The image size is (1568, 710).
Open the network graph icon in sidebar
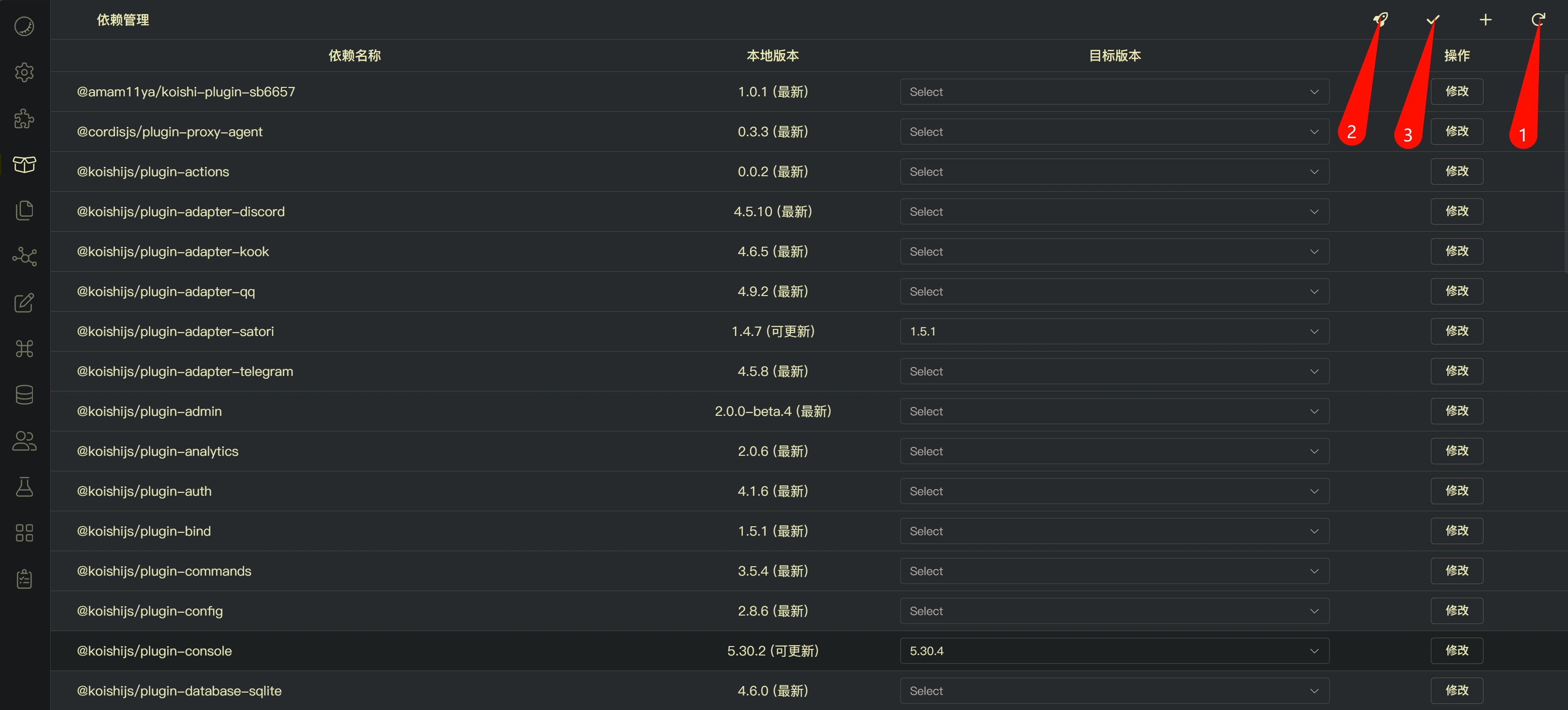(24, 257)
